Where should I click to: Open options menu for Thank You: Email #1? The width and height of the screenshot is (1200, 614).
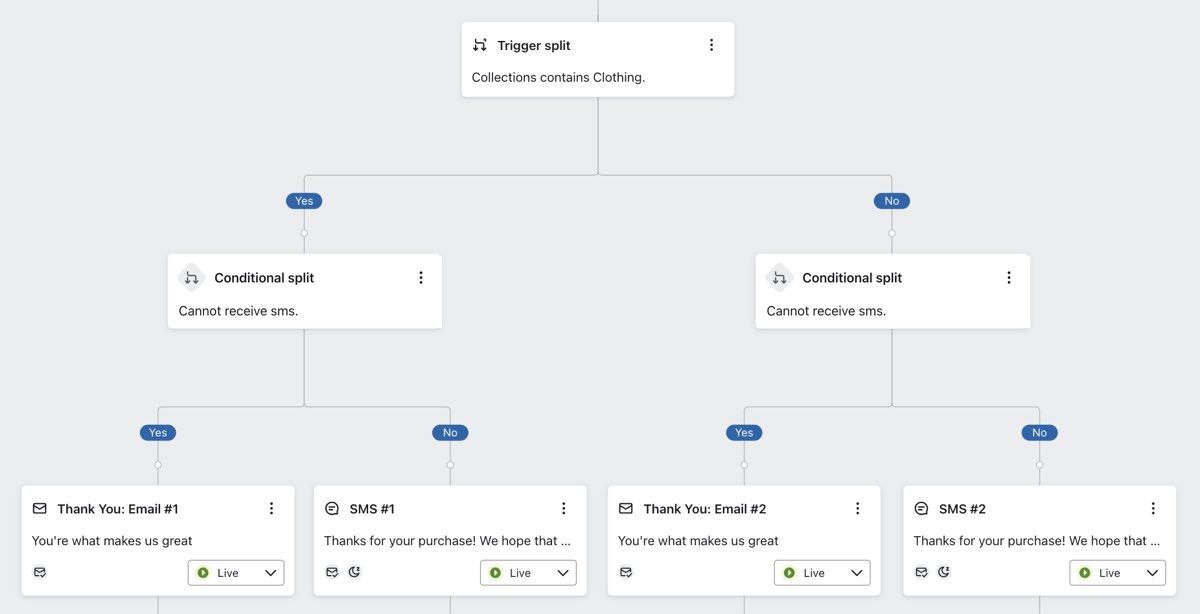click(x=271, y=509)
